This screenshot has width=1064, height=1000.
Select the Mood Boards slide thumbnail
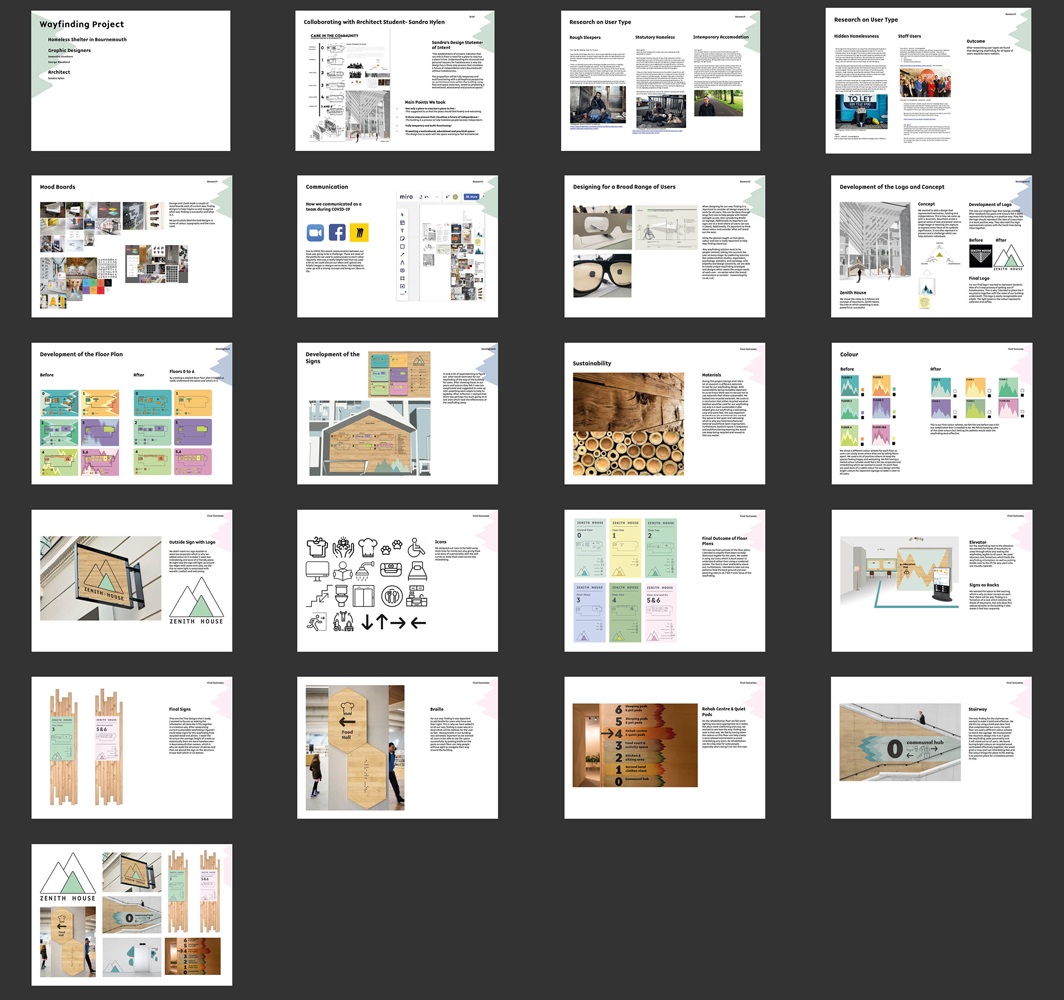point(131,248)
